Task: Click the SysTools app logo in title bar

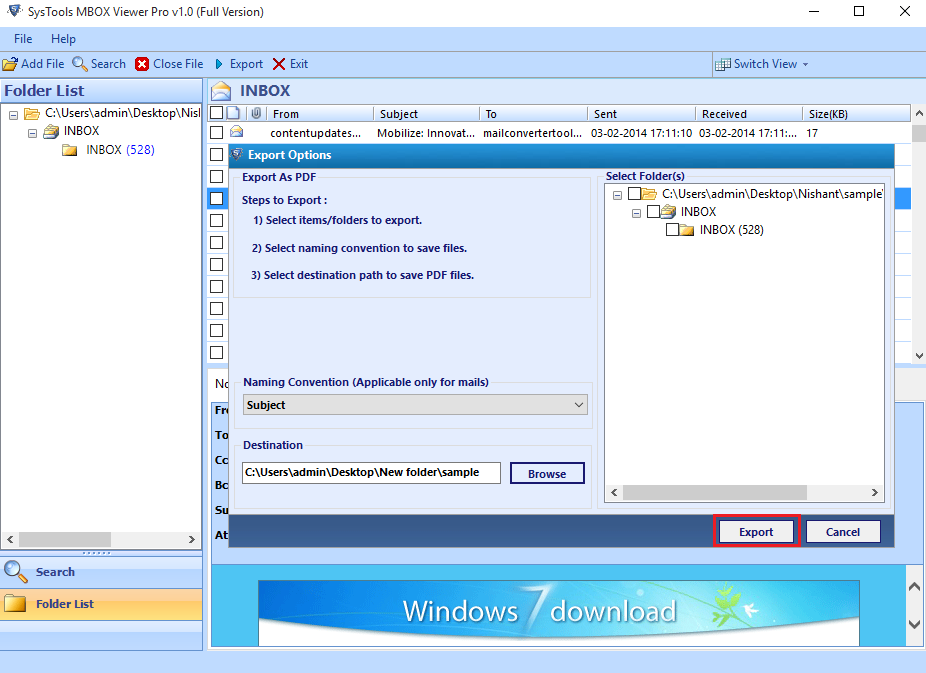Action: (x=15, y=11)
